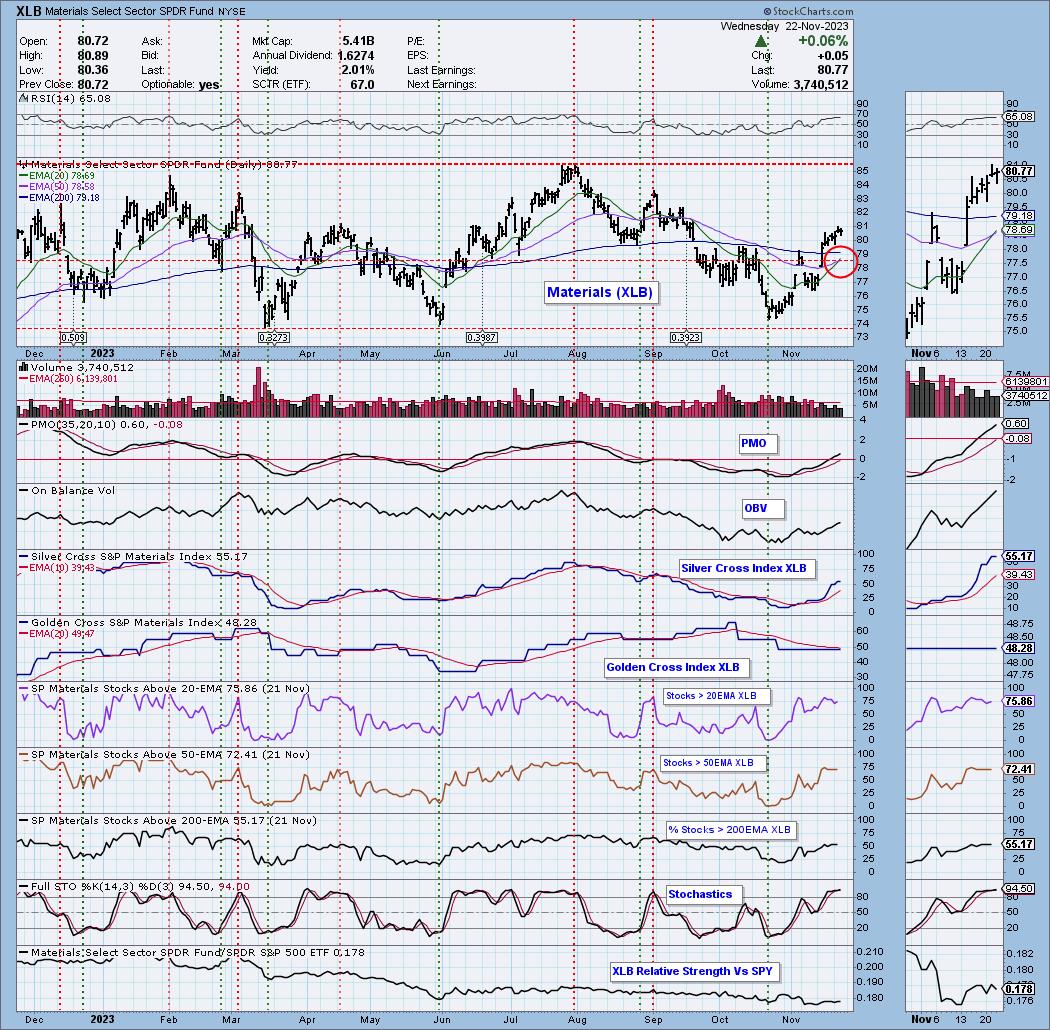
Task: Click the 75.86 stocks above 20-EMA tag
Action: tap(1019, 701)
